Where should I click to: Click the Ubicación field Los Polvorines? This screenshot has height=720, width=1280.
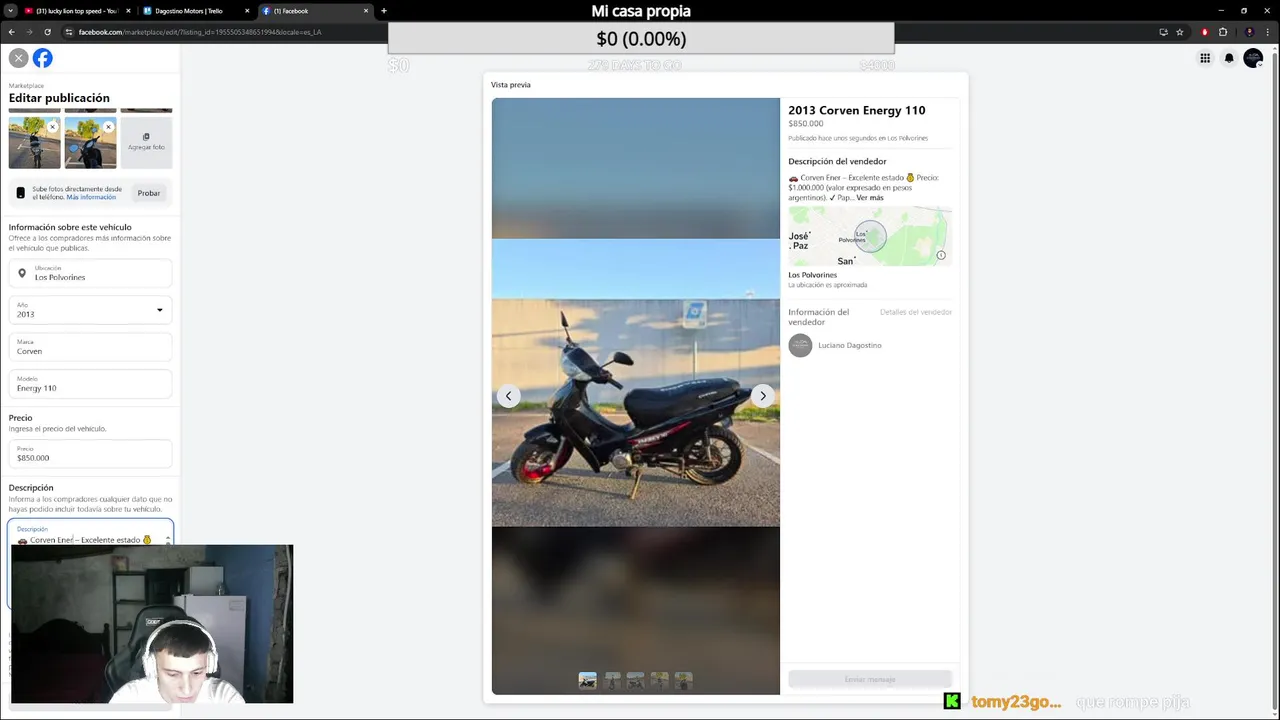[90, 273]
